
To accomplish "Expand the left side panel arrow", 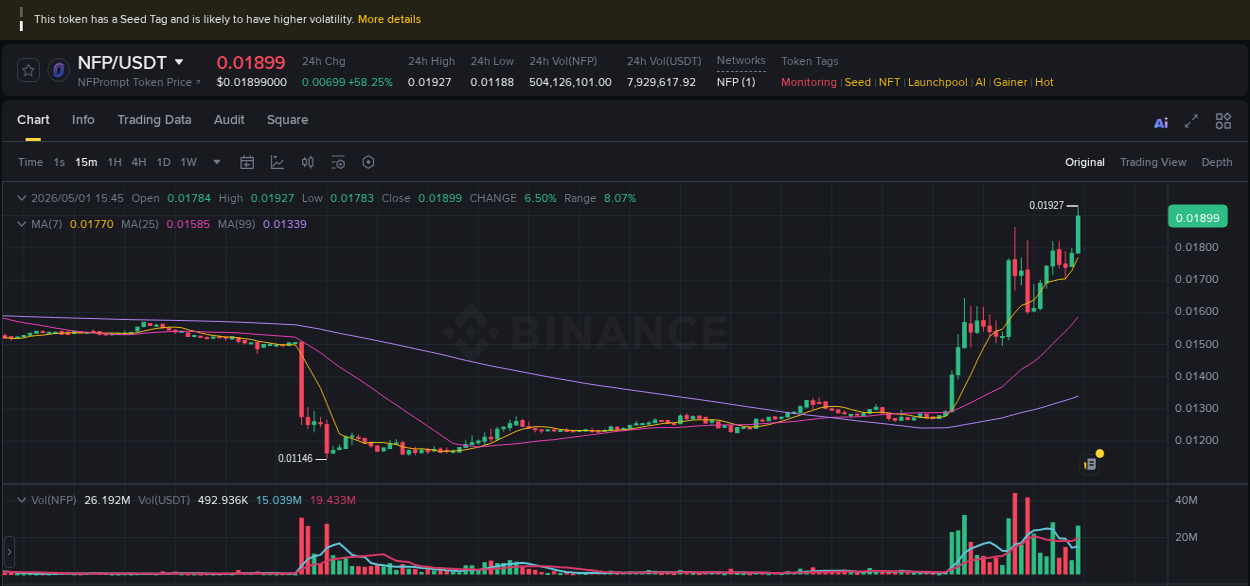I will tap(9, 551).
